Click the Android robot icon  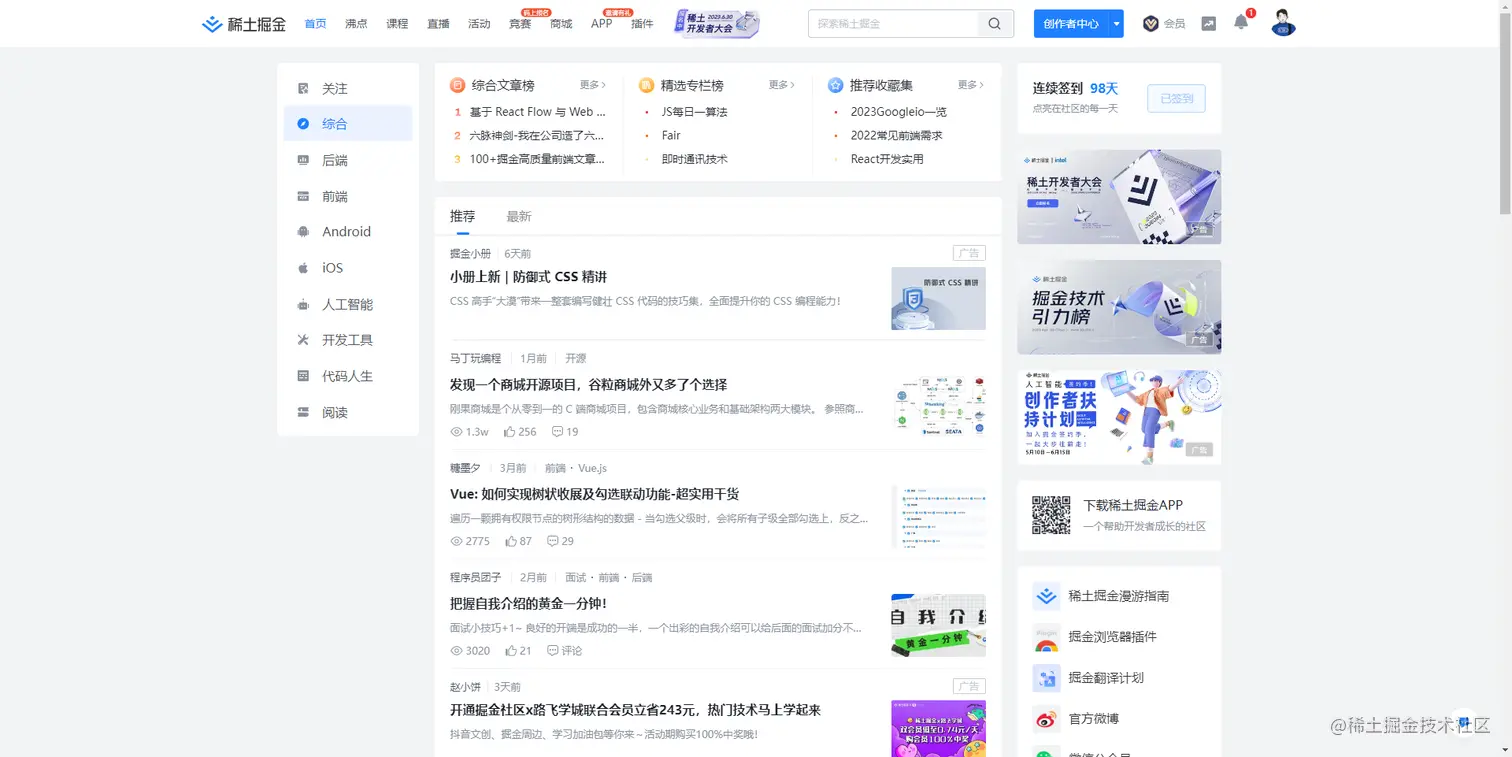point(303,232)
